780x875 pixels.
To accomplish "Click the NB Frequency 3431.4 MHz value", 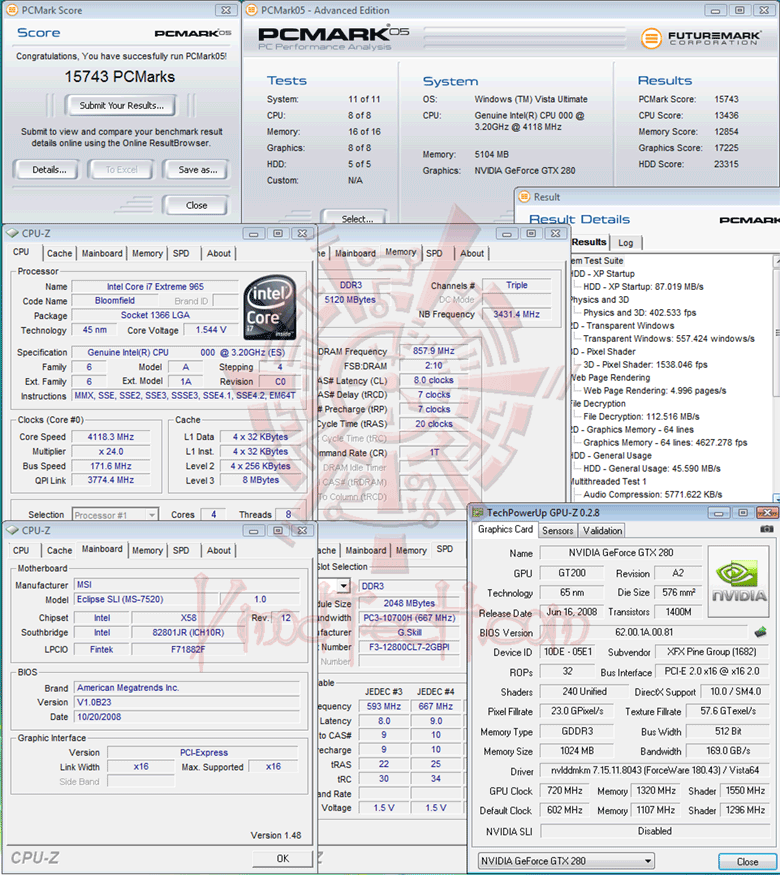I will [516, 314].
